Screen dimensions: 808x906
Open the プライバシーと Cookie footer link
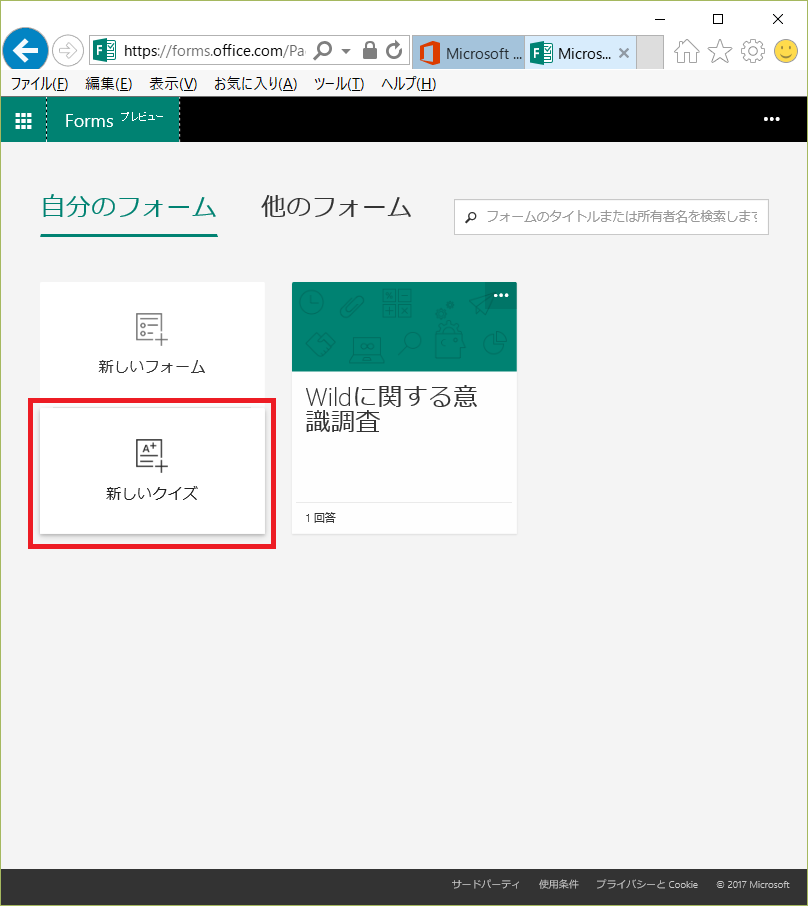(647, 884)
